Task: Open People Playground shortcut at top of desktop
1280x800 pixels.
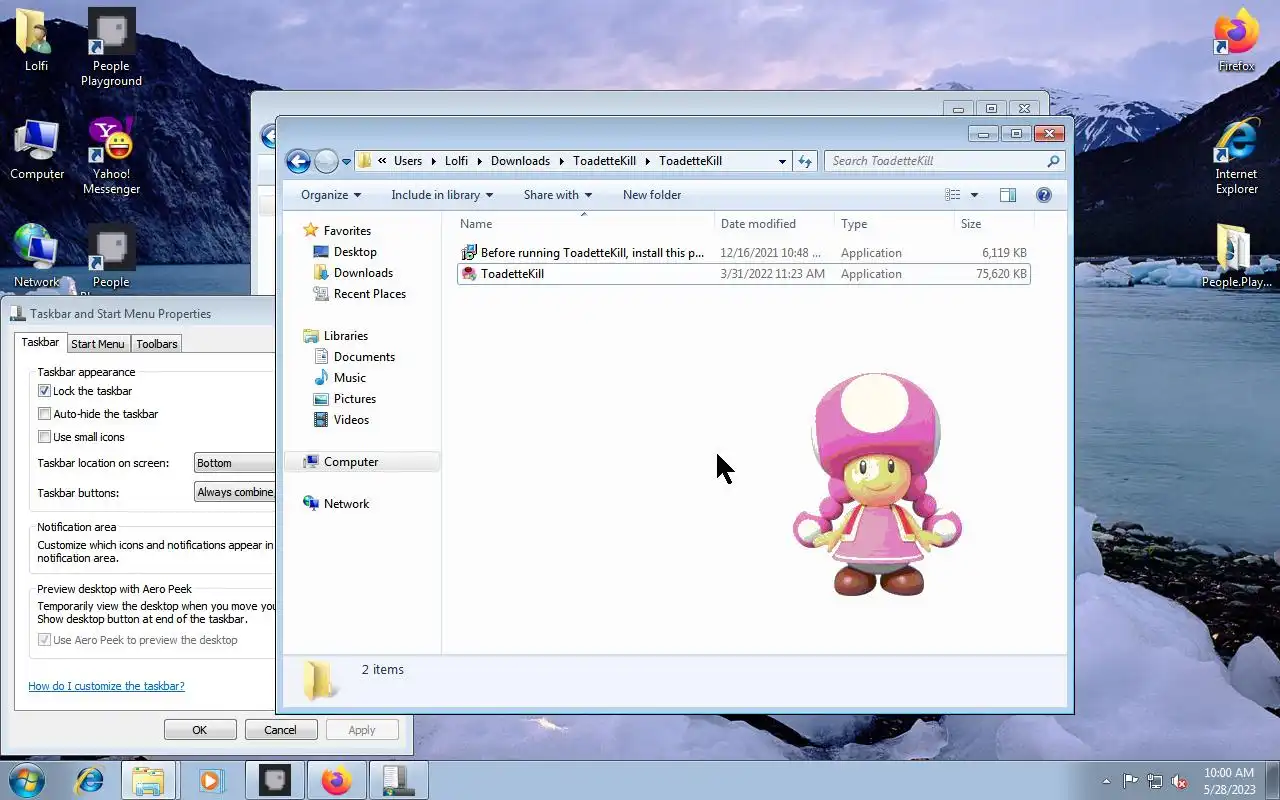Action: [x=111, y=47]
